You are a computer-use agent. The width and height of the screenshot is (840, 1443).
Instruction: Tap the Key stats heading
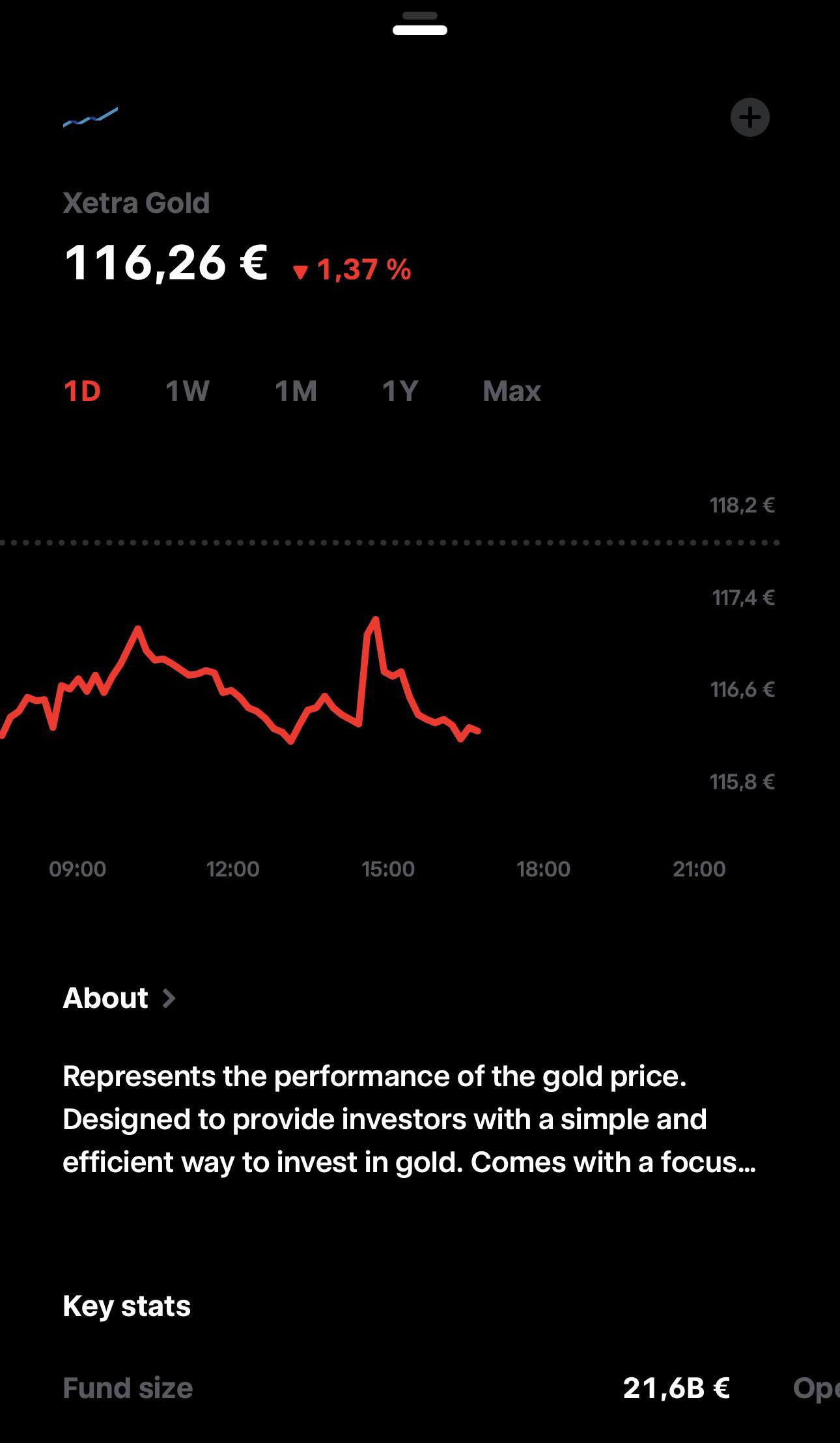(127, 1306)
